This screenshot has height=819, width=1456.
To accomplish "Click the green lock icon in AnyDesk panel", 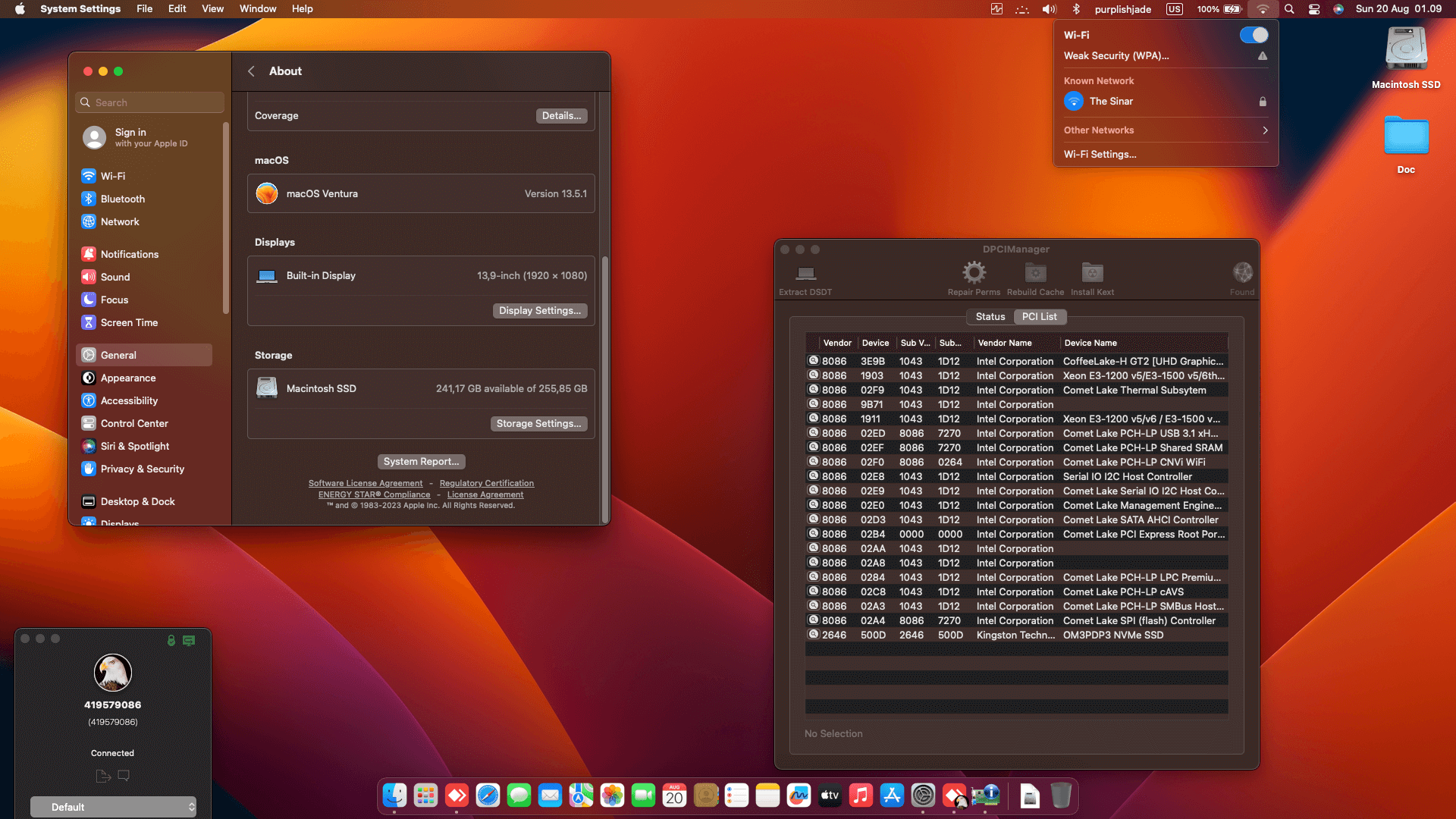I will tap(171, 640).
